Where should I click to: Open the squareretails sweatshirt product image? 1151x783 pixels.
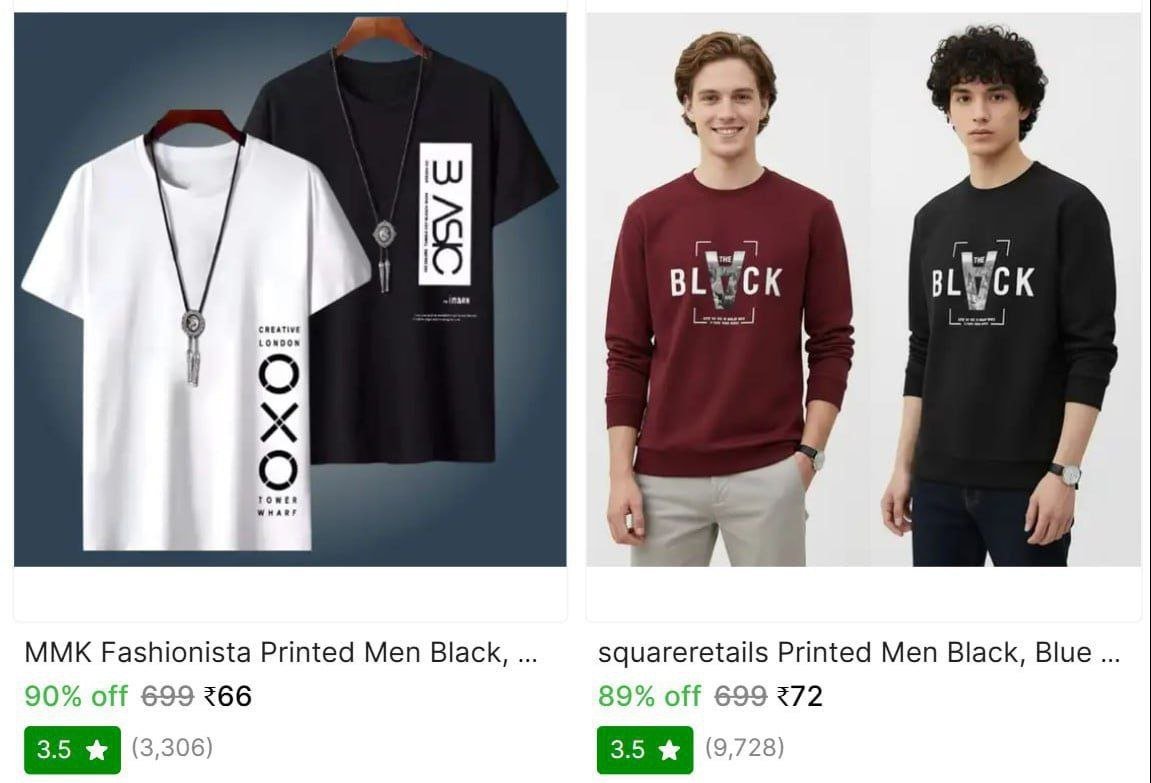pos(863,290)
